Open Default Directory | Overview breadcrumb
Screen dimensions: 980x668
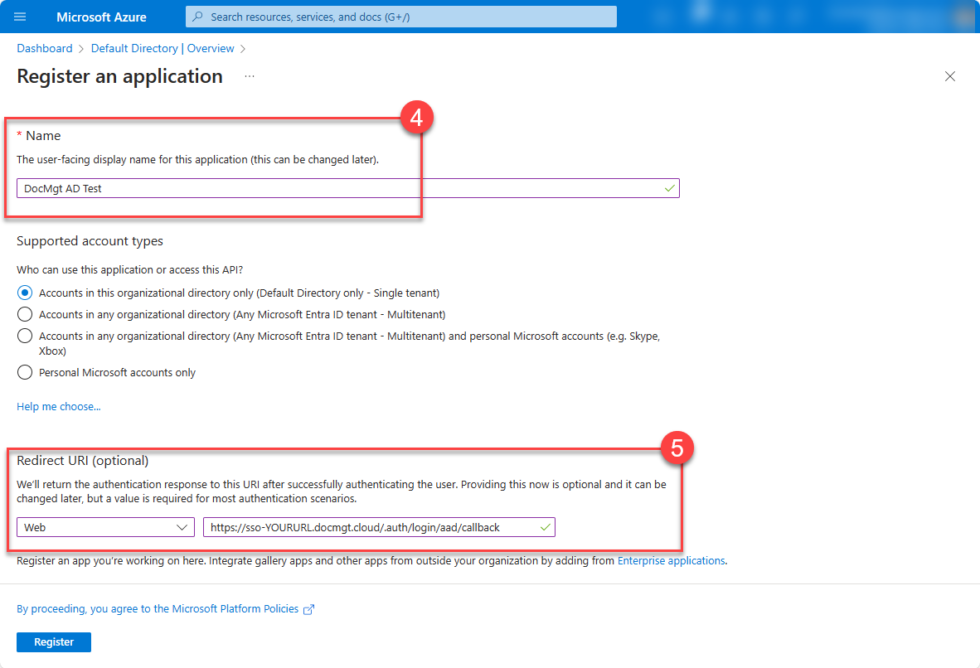(162, 48)
